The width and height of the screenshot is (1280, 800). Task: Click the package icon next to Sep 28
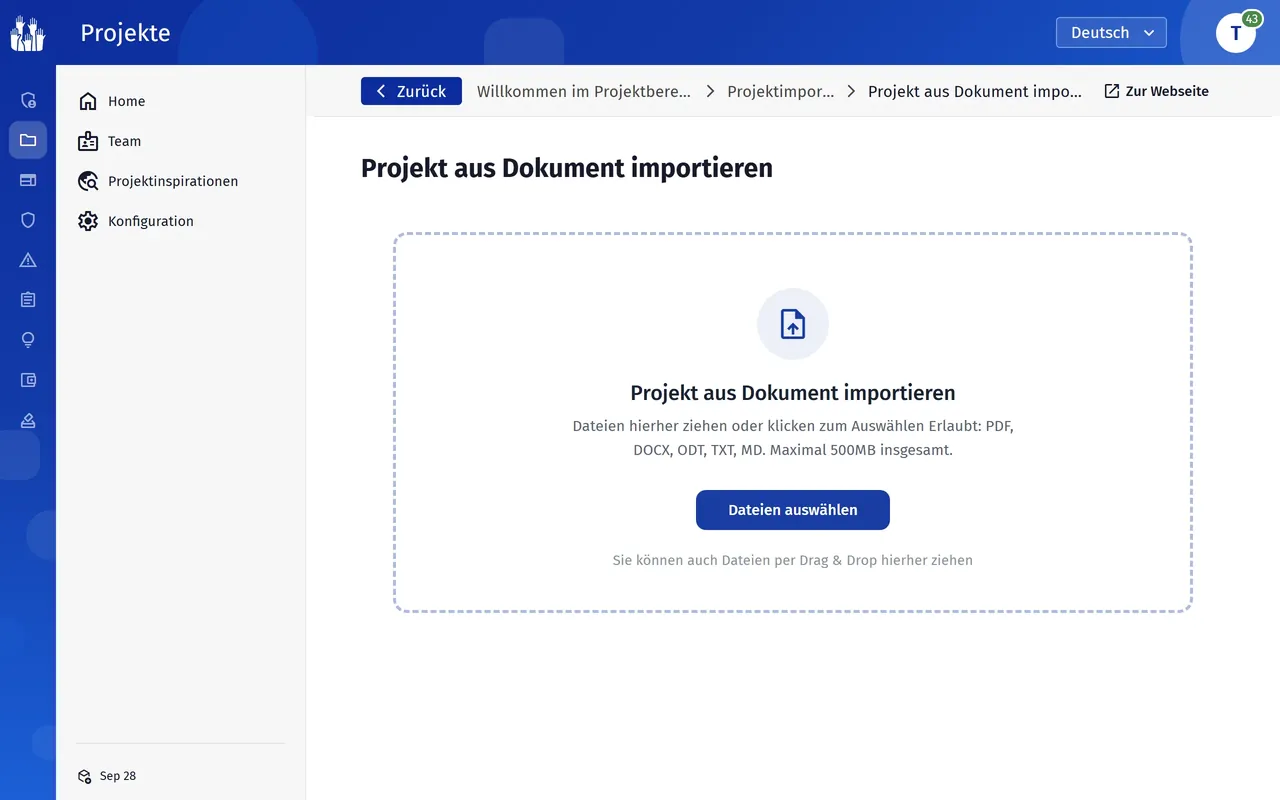[x=85, y=776]
